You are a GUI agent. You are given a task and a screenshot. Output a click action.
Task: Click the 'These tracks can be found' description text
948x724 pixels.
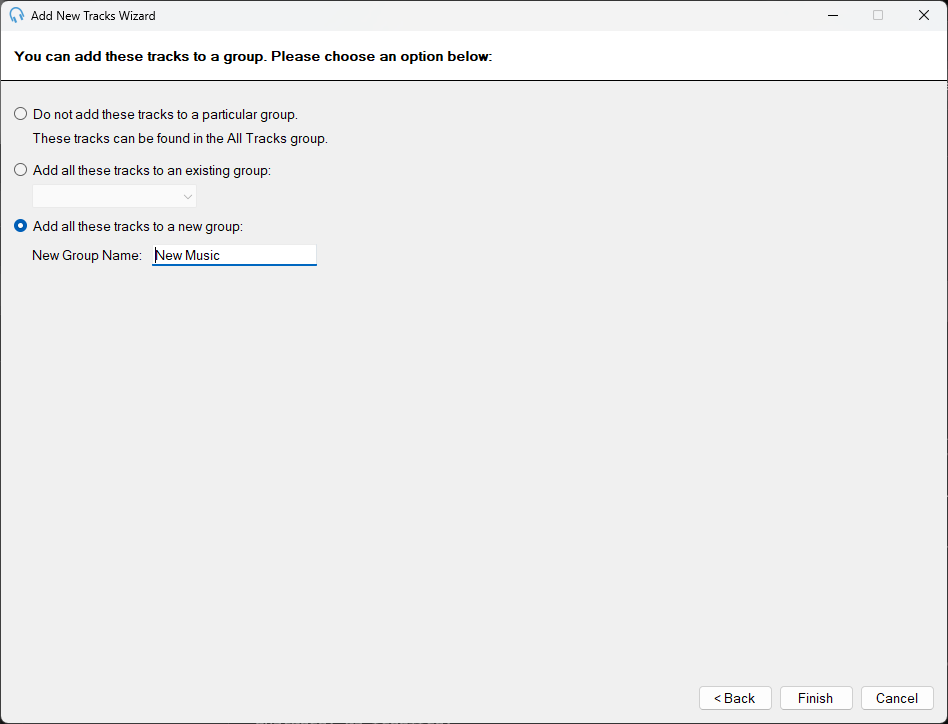click(x=180, y=138)
